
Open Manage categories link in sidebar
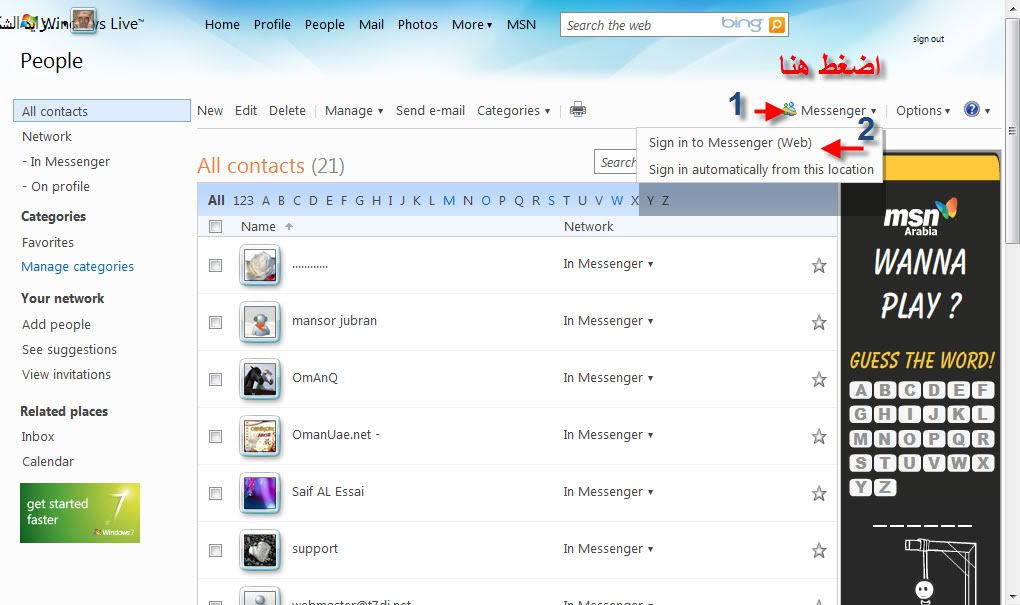tap(77, 267)
